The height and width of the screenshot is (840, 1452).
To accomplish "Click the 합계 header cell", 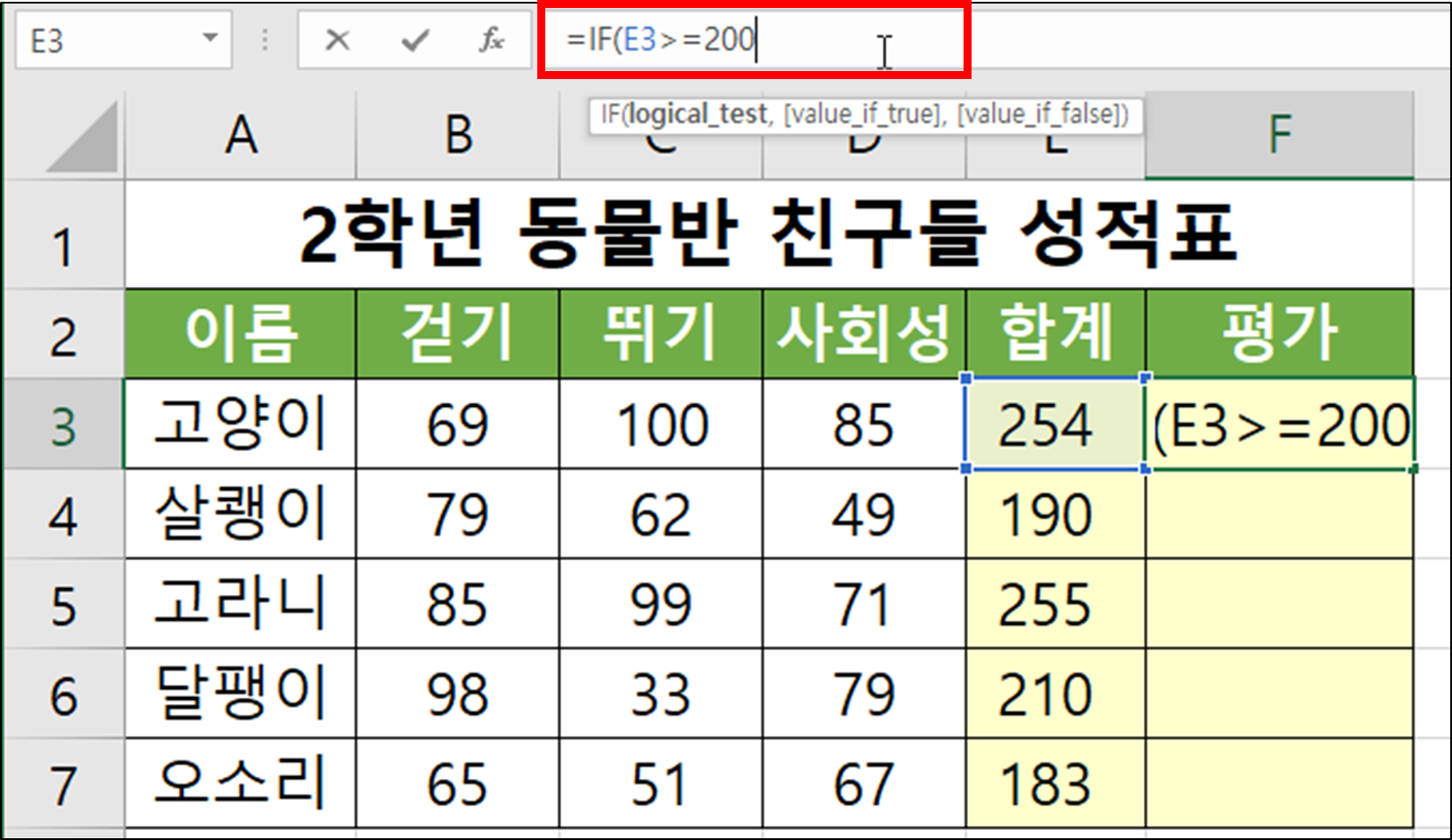I will 1054,335.
